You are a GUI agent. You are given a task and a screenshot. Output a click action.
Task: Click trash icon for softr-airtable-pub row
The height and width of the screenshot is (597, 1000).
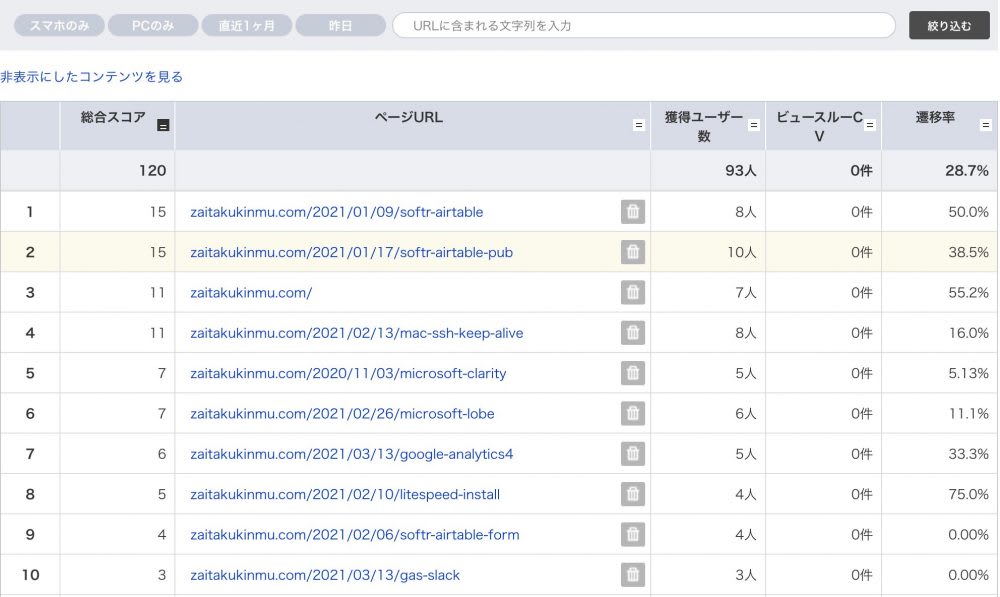[633, 252]
